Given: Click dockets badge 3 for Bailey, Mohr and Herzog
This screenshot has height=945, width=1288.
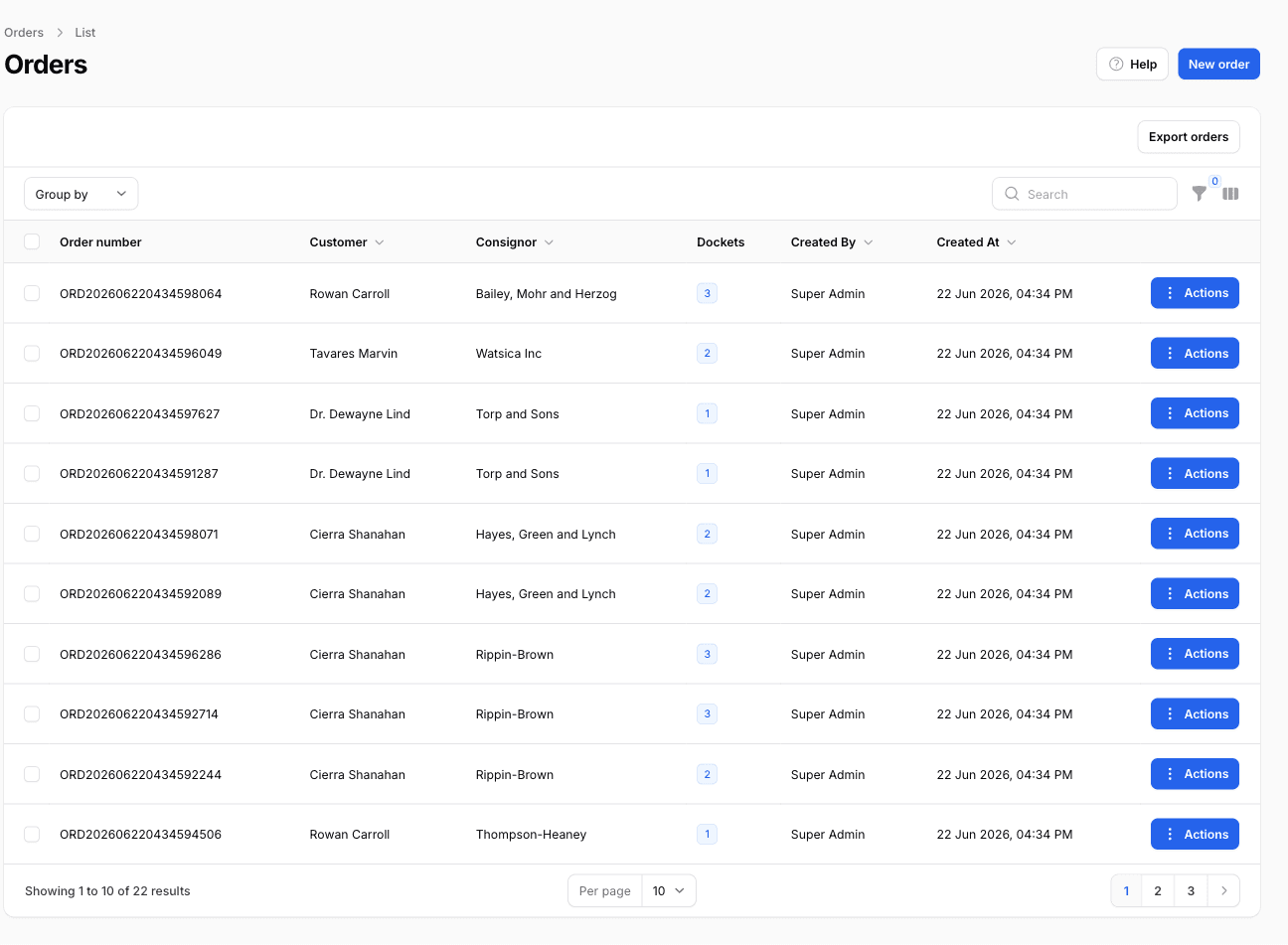Looking at the screenshot, I should pyautogui.click(x=707, y=293).
